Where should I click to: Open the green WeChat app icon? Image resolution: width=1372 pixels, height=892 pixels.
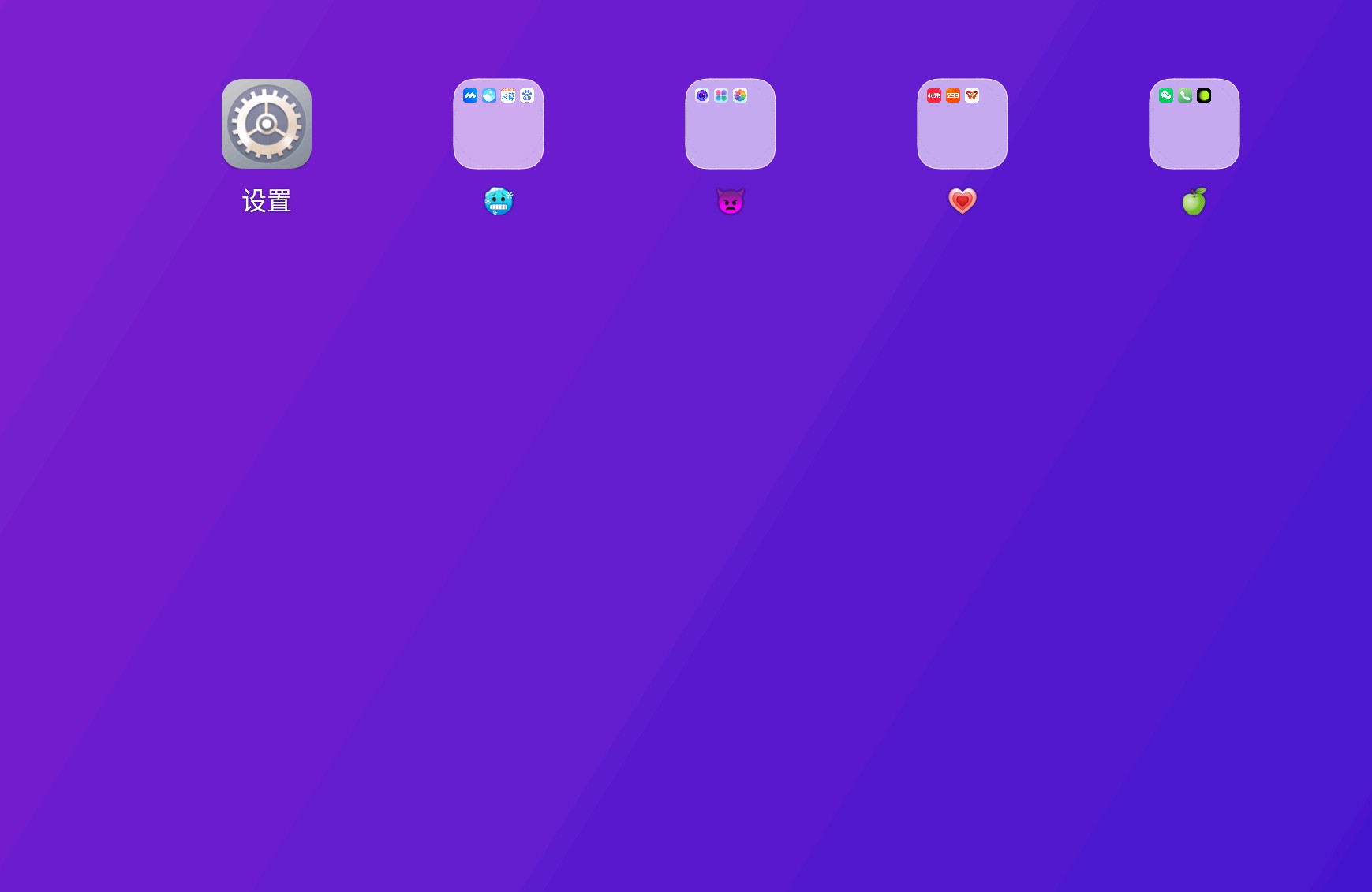pos(1166,95)
